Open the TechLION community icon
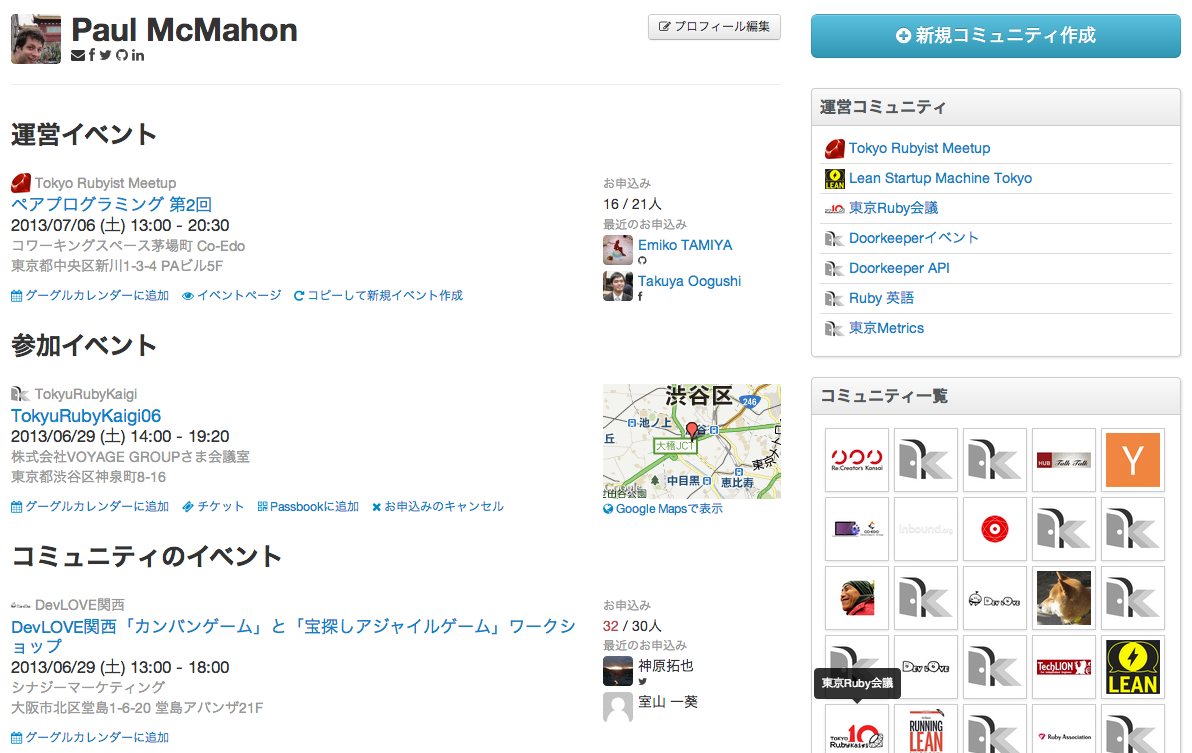This screenshot has width=1192, height=753. point(1064,667)
